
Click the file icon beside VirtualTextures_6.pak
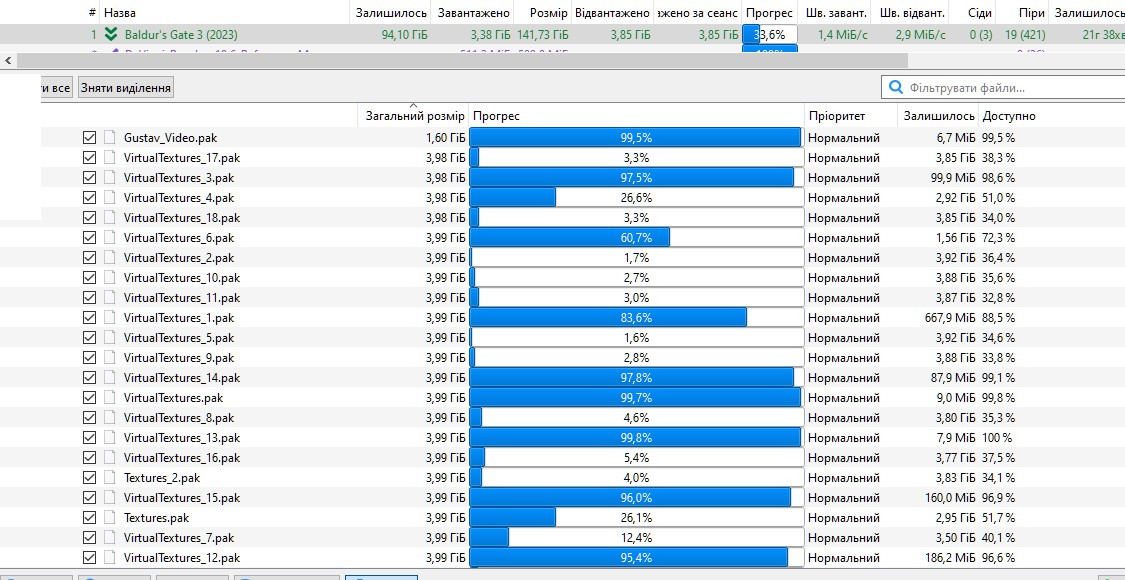tap(110, 238)
